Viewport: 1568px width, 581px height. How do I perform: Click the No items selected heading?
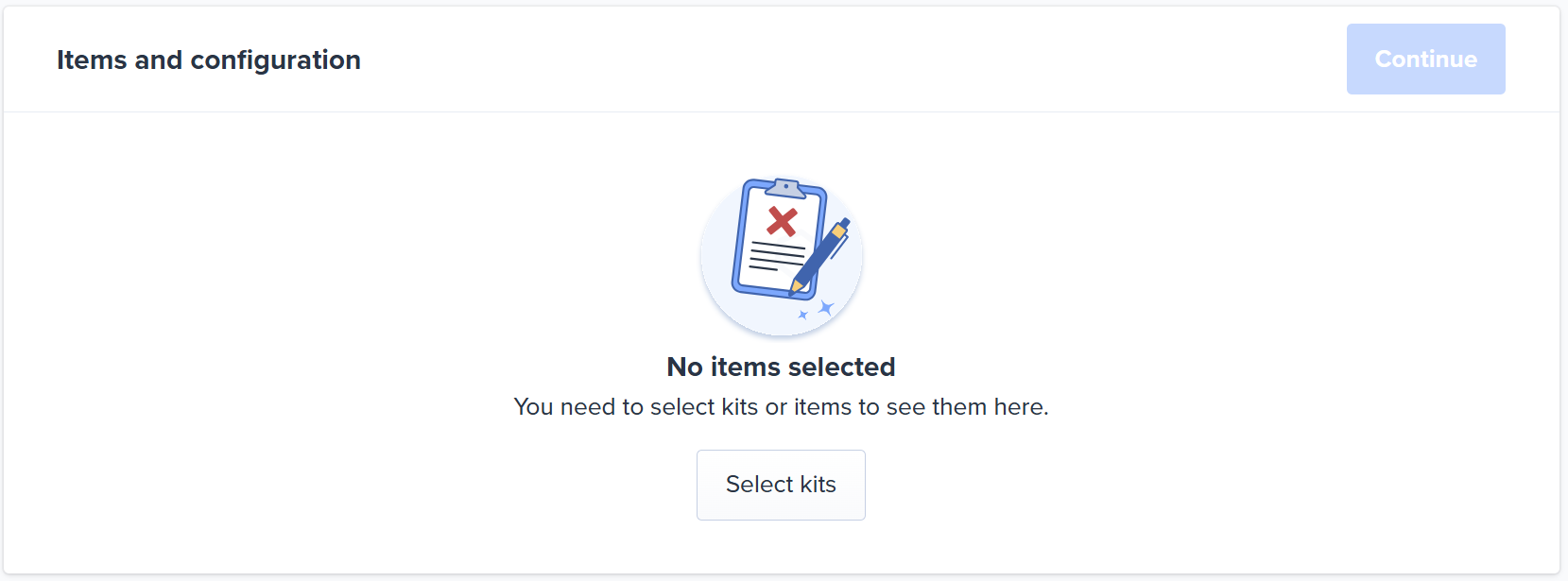781,367
